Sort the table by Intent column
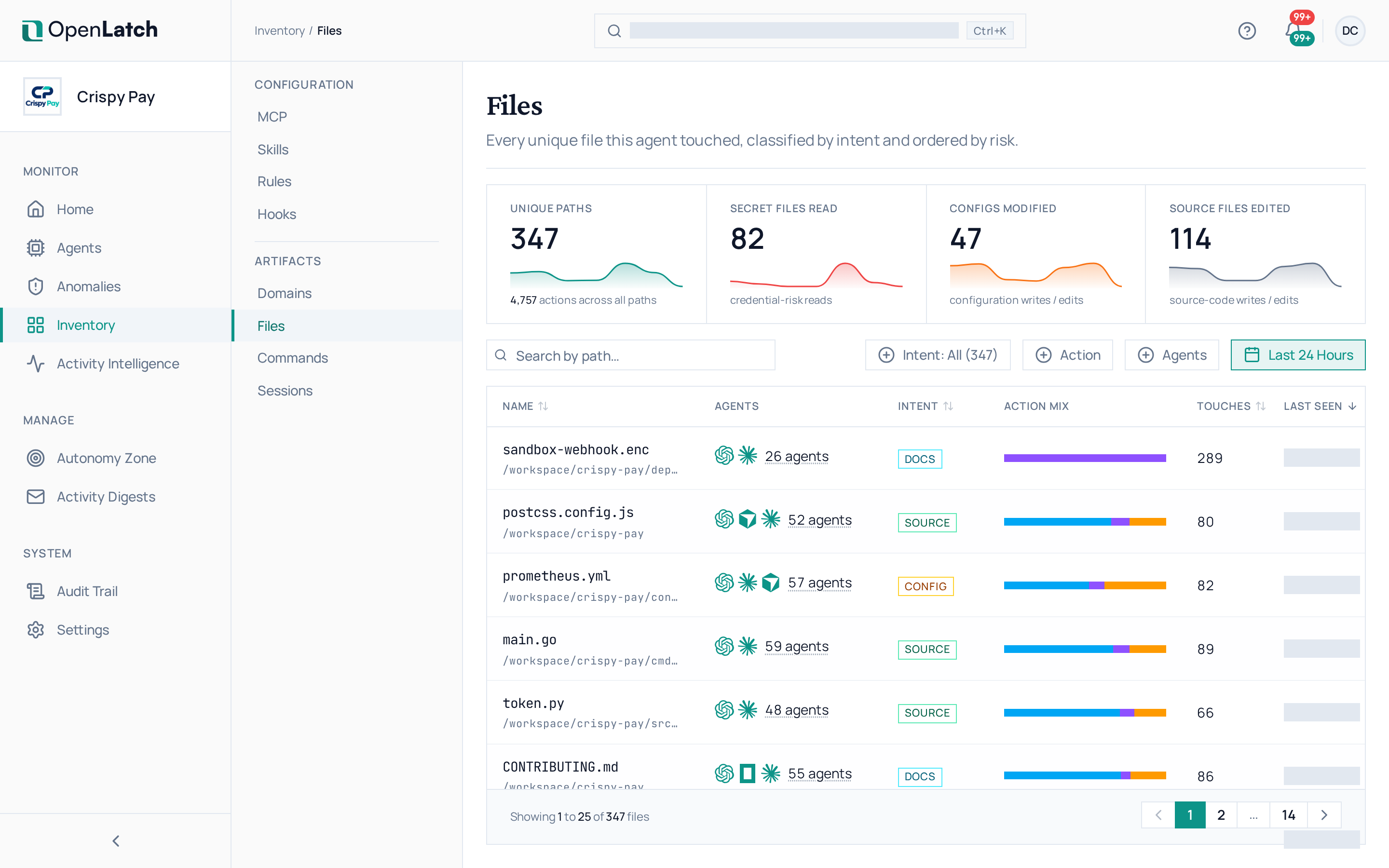 925,406
